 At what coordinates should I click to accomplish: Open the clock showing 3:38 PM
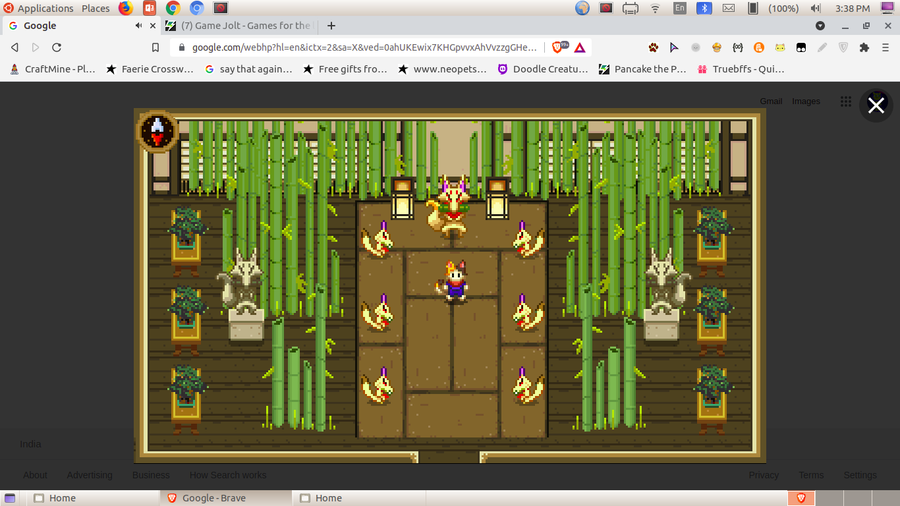click(x=852, y=8)
